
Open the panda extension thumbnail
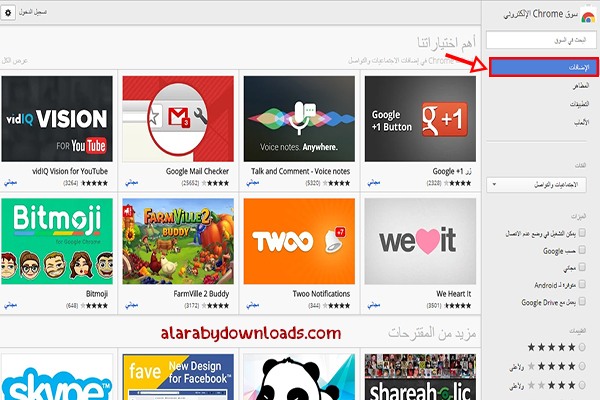pos(299,377)
